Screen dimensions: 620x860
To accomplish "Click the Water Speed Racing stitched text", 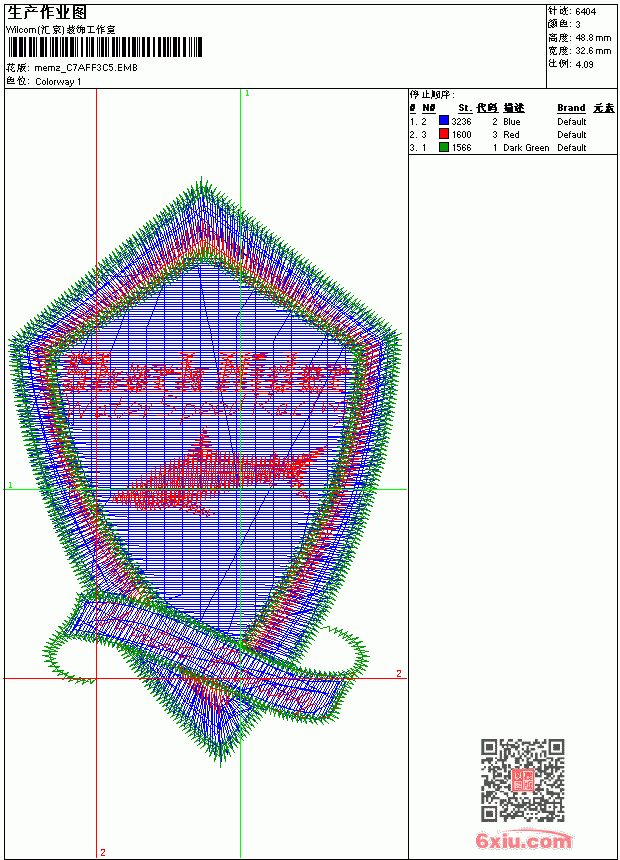I will point(206,408).
